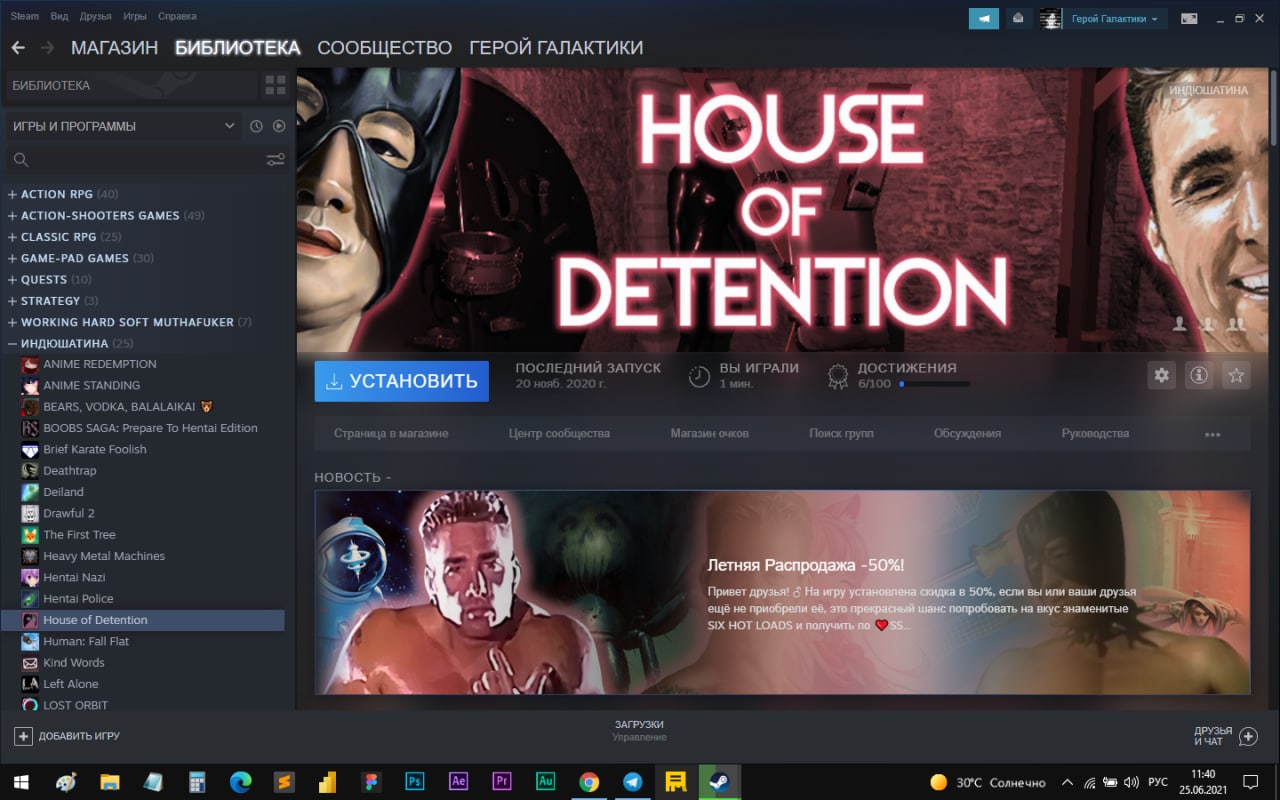The height and width of the screenshot is (800, 1280).
Task: Show game information icon
Action: click(1199, 375)
